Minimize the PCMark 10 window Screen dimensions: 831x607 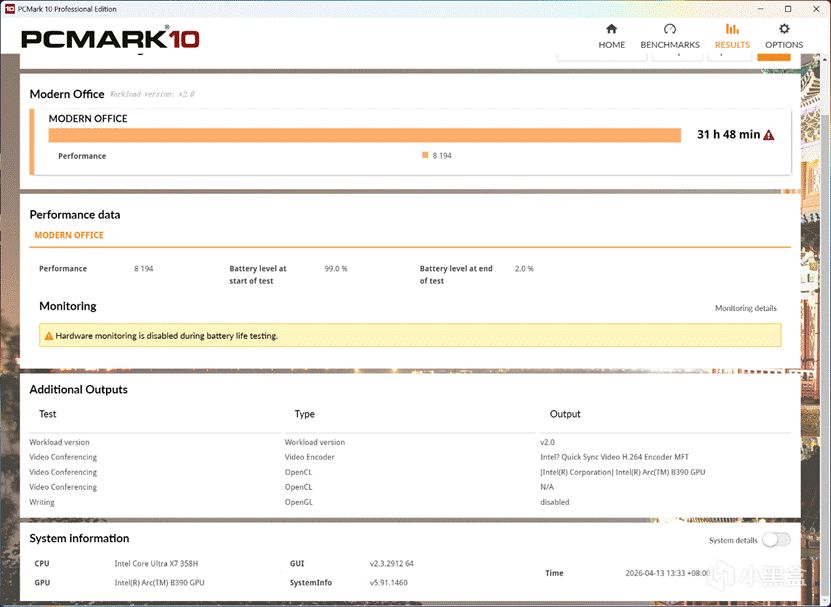(x=760, y=8)
